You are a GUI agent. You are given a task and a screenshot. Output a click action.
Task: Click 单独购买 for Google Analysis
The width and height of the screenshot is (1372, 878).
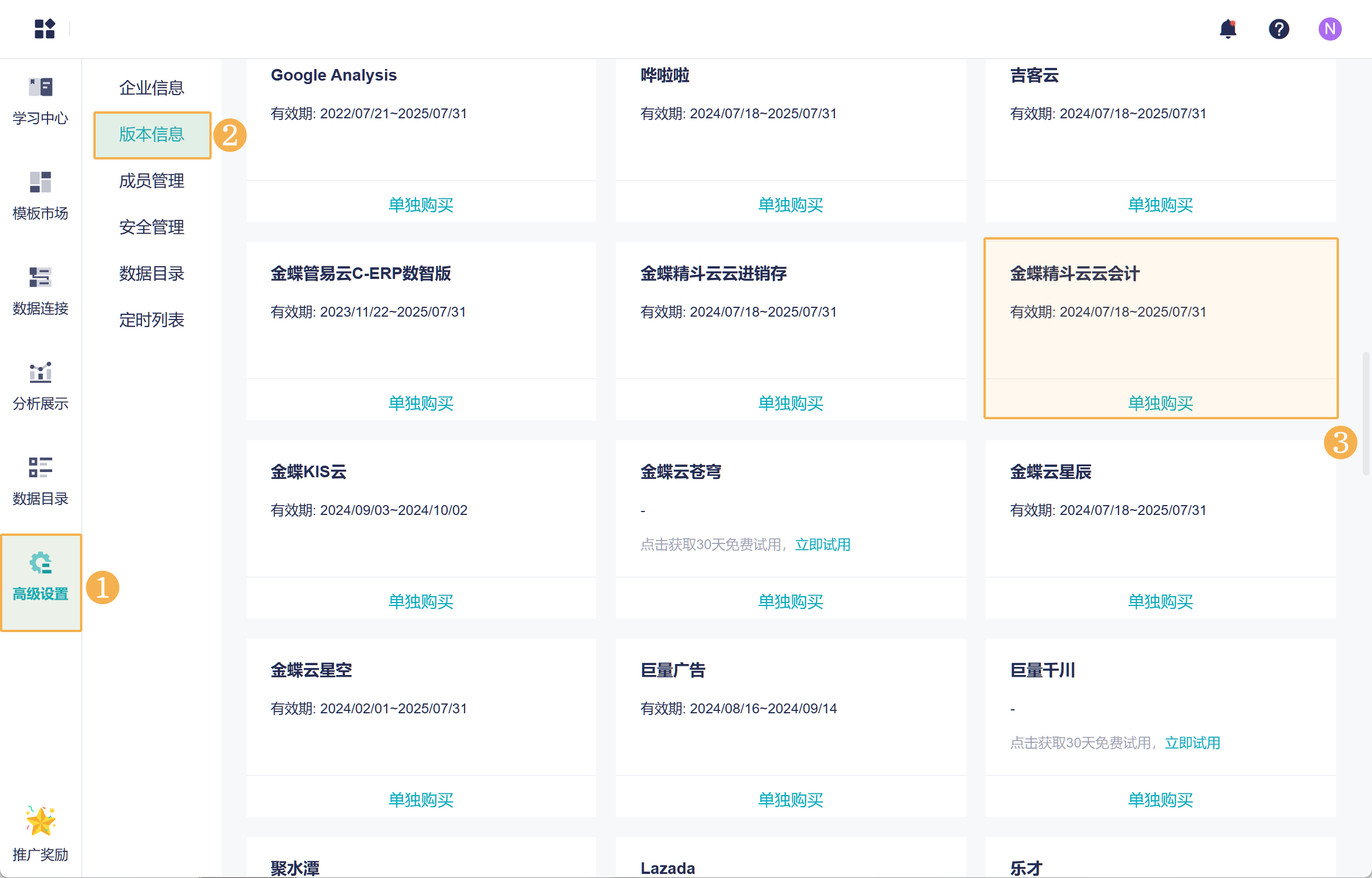tap(420, 205)
